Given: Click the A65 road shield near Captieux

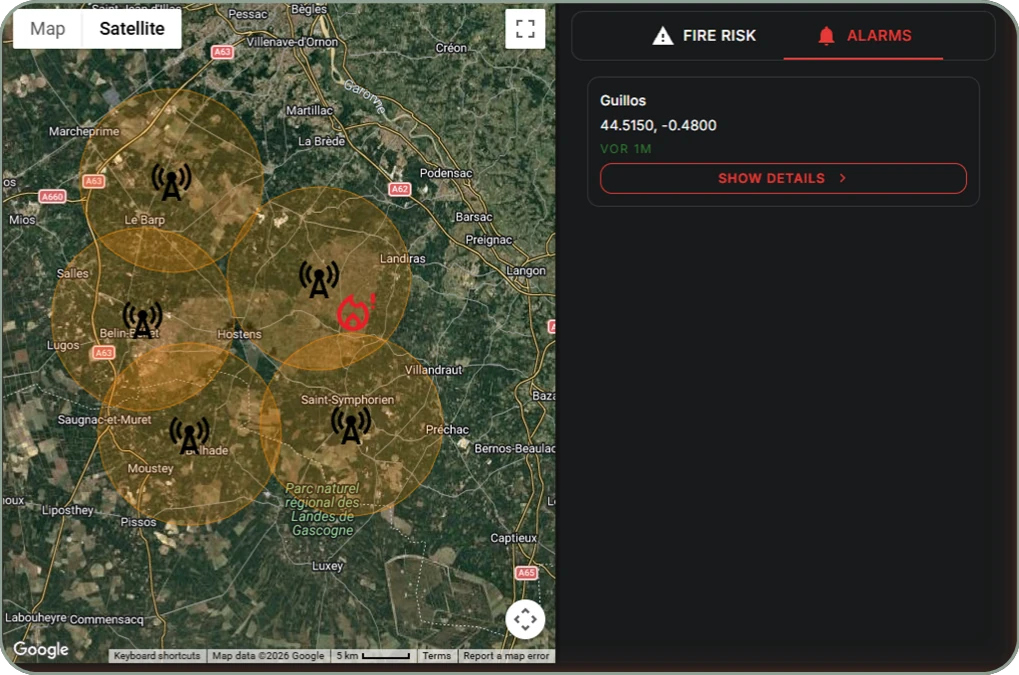Looking at the screenshot, I should 526,572.
